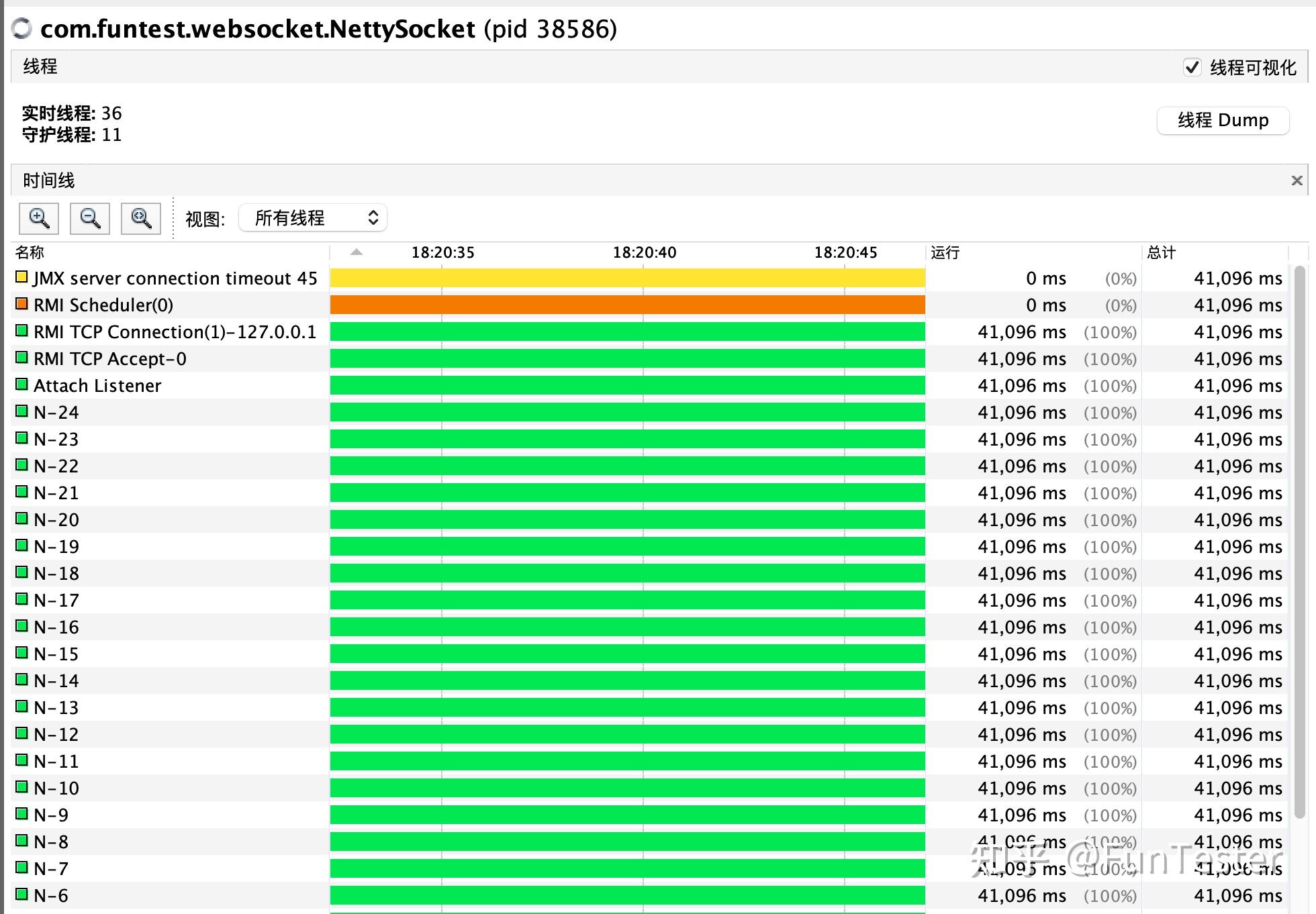Click the yellow status square beside JMX server connection timeout
Image resolution: width=1316 pixels, height=914 pixels.
click(x=20, y=276)
